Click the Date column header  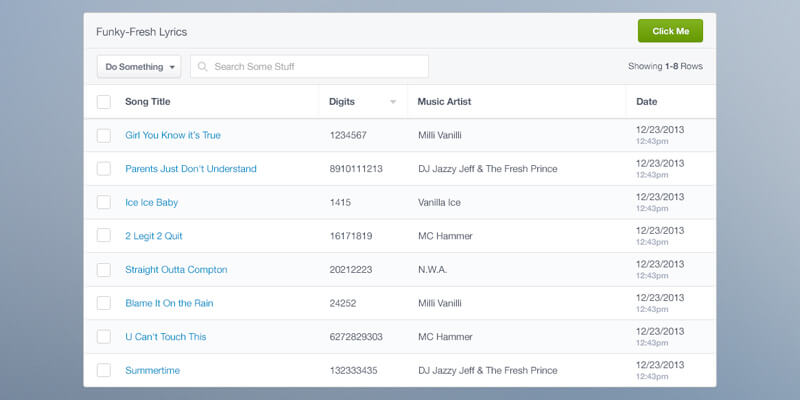coord(646,102)
